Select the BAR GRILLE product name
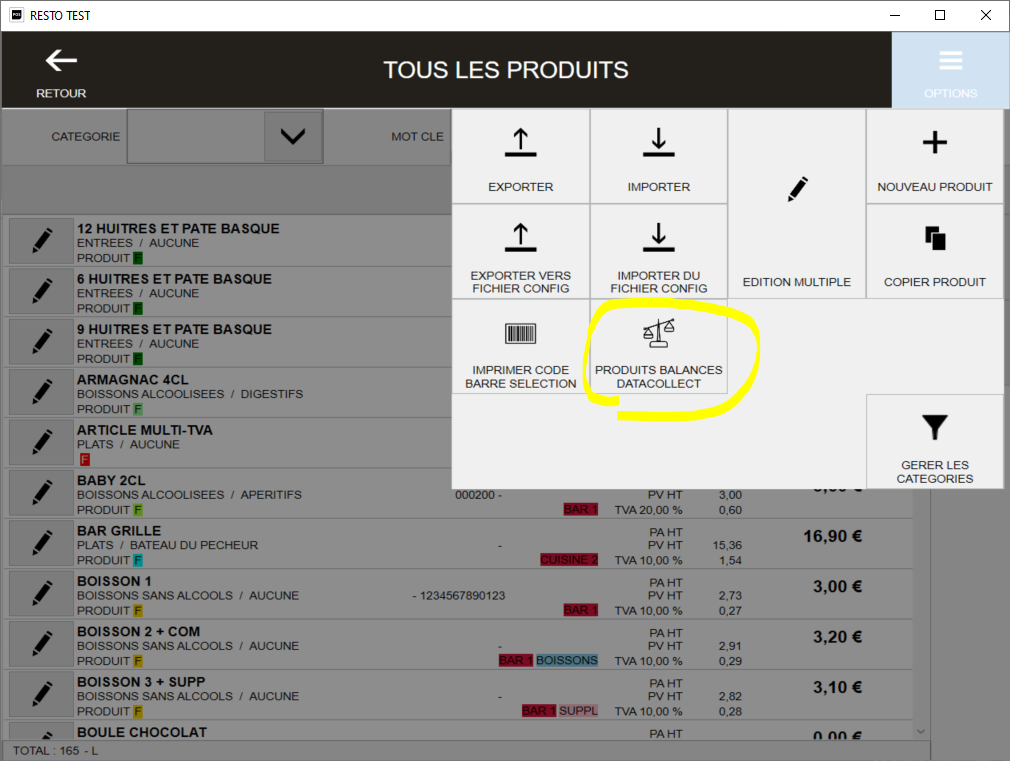The width and height of the screenshot is (1010, 761). point(119,531)
